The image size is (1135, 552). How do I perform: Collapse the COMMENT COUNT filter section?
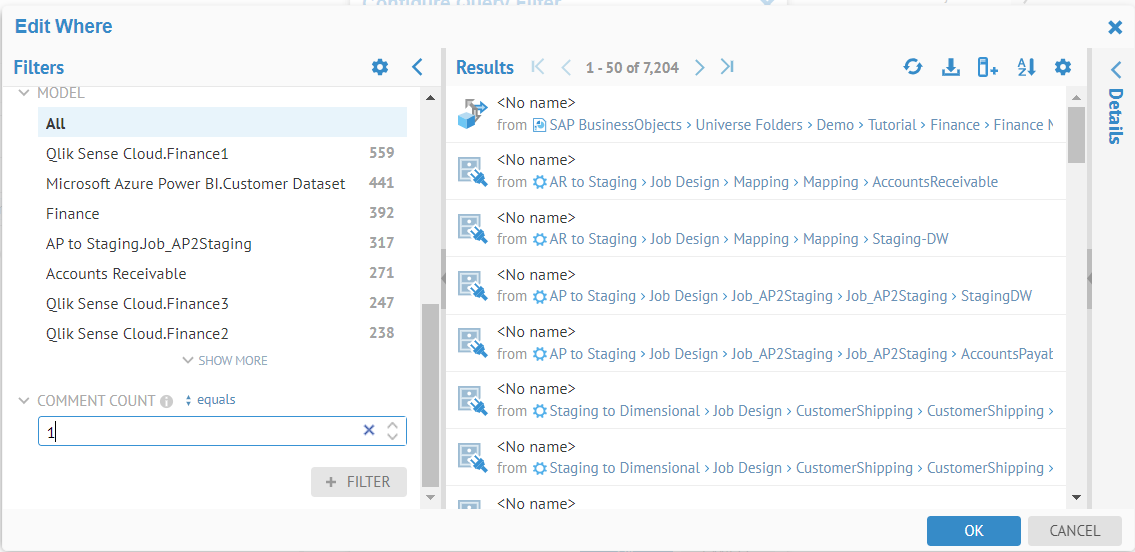[x=24, y=400]
